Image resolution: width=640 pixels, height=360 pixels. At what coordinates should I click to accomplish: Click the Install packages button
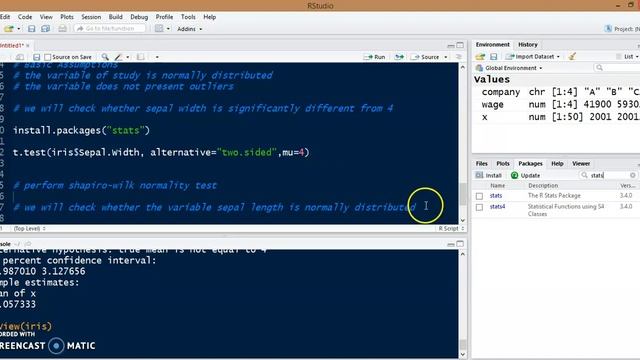click(489, 175)
